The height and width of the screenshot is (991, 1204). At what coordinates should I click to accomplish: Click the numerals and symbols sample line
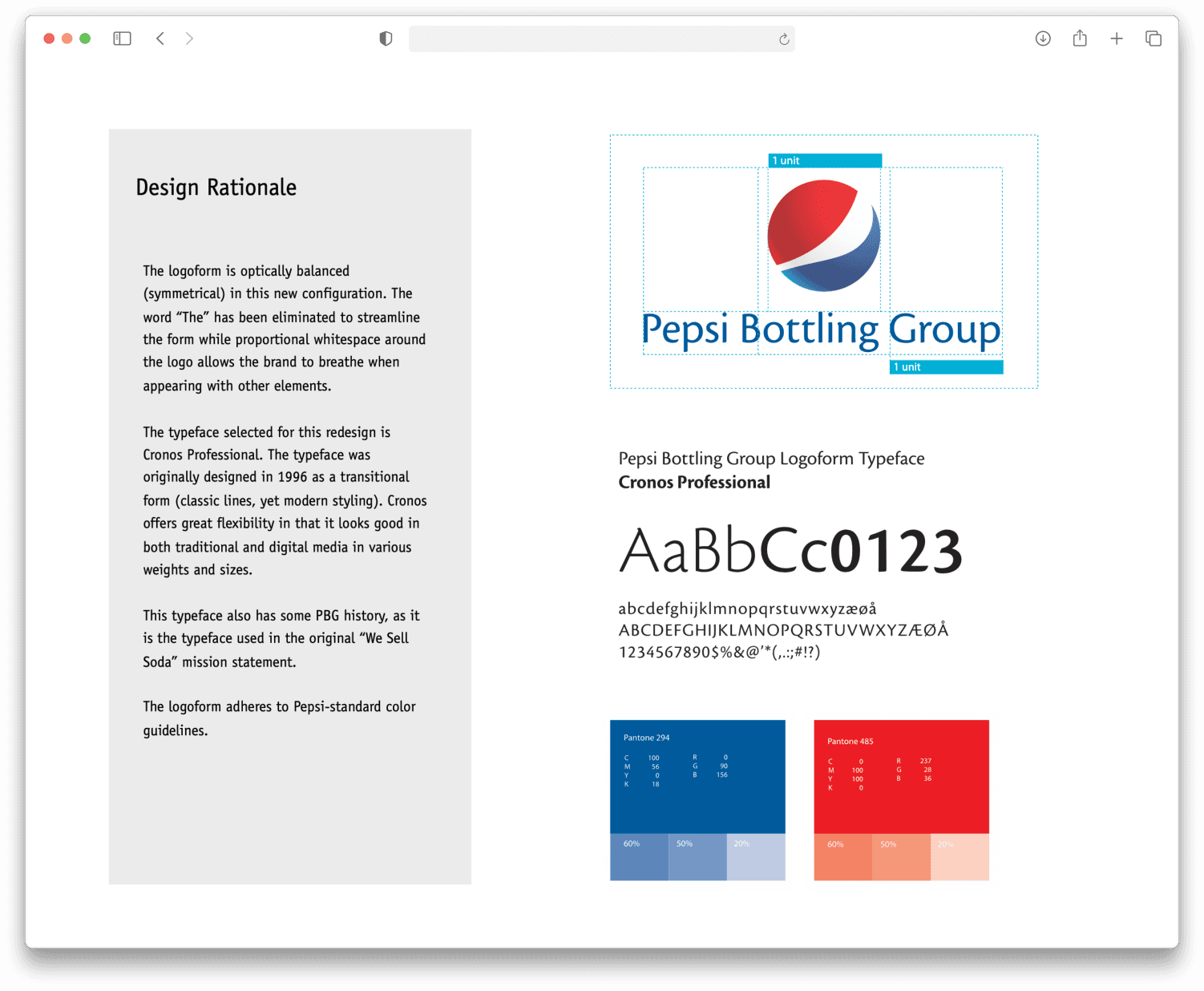click(x=720, y=652)
